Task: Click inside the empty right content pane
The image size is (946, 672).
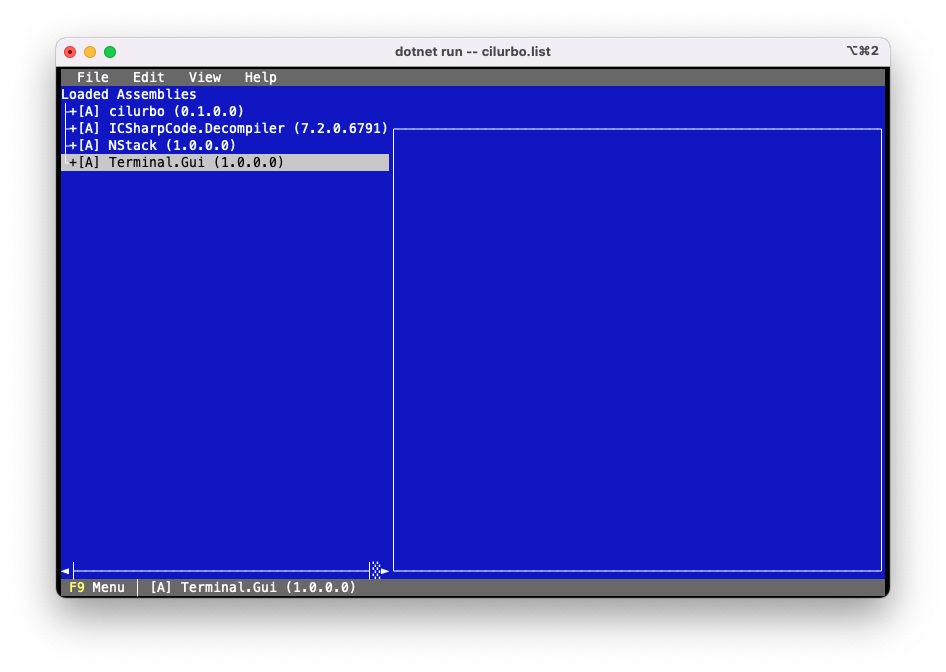Action: pos(637,349)
